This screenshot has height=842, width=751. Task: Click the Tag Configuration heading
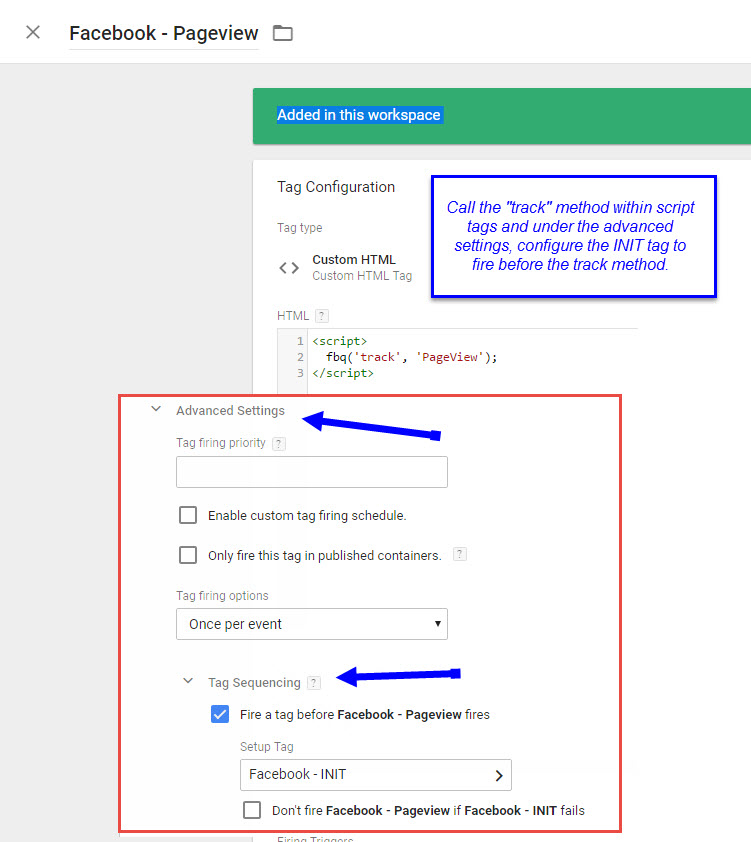pos(336,187)
